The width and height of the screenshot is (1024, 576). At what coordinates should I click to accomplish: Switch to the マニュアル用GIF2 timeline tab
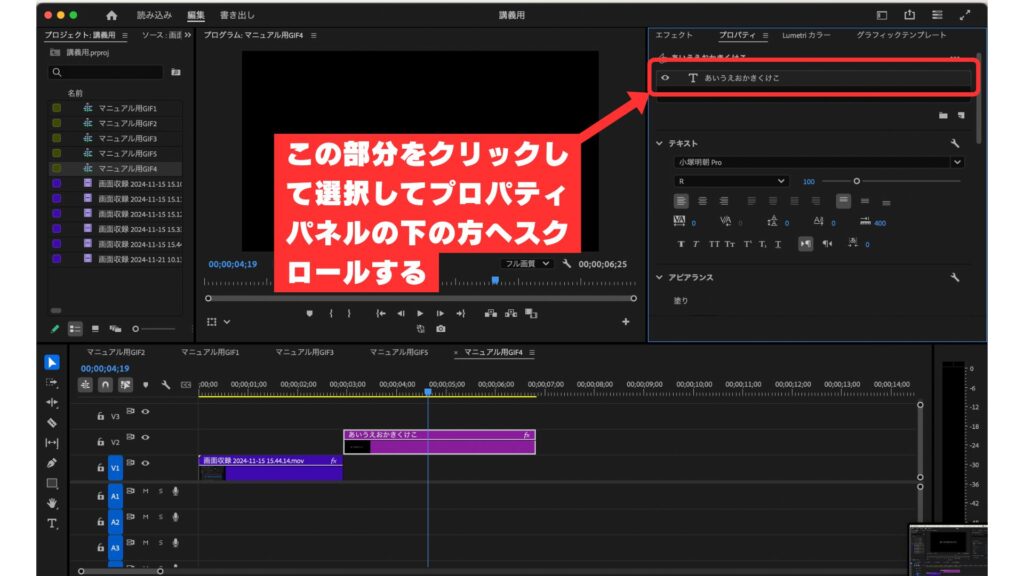tap(116, 353)
